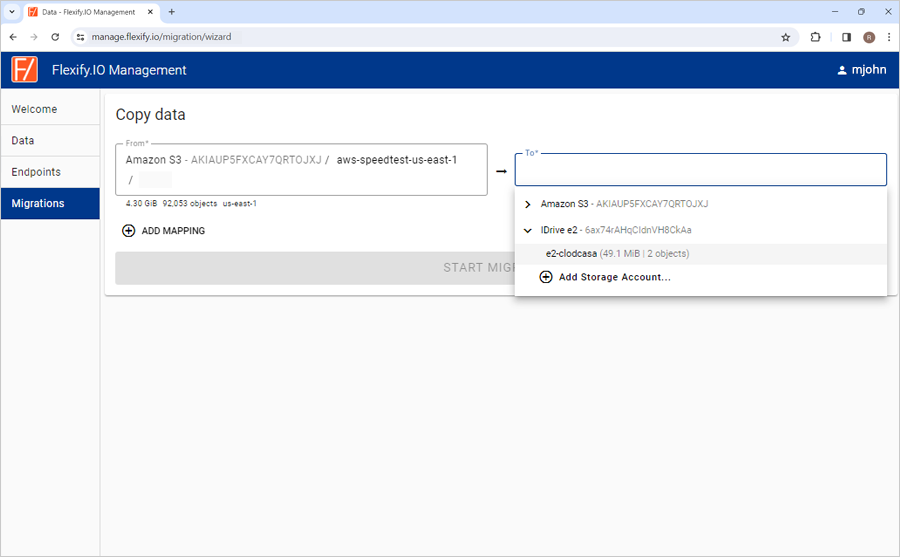Click the 92,053 objects count

[x=189, y=204]
